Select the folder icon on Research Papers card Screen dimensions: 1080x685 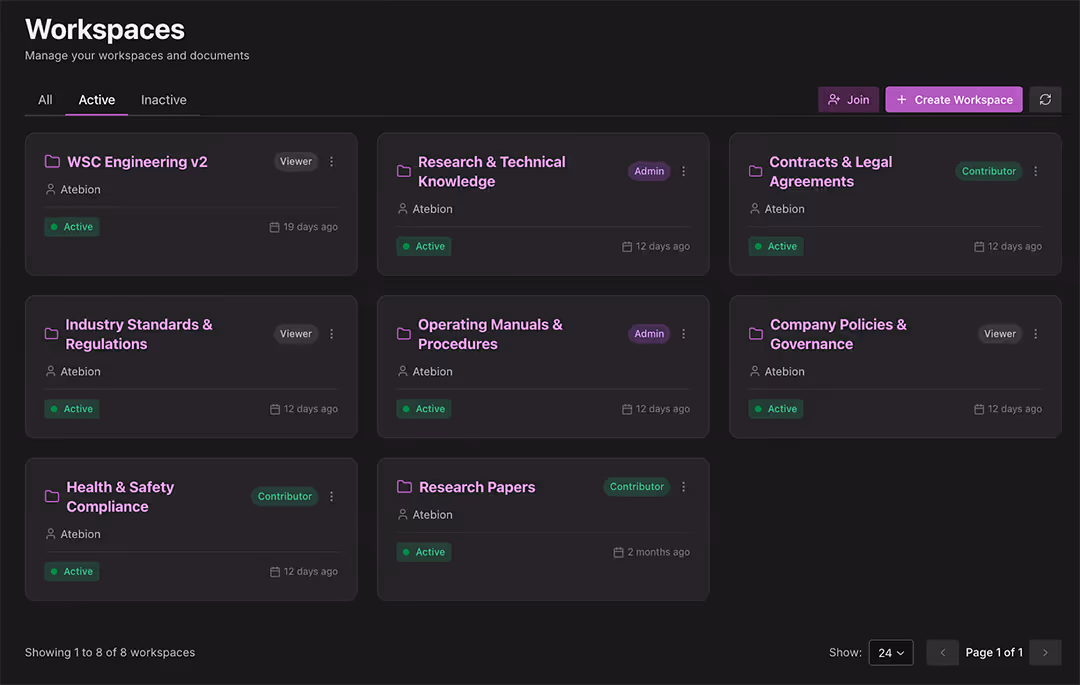coord(403,487)
